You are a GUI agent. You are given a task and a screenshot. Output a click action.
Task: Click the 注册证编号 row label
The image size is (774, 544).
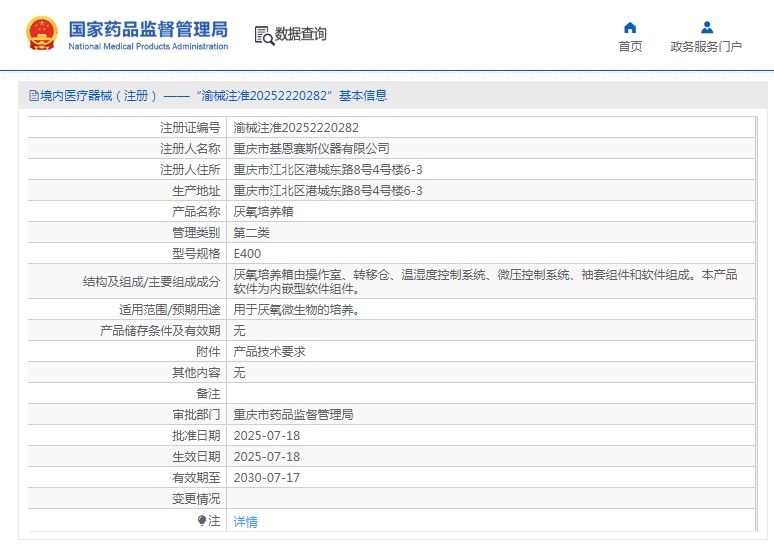point(190,128)
